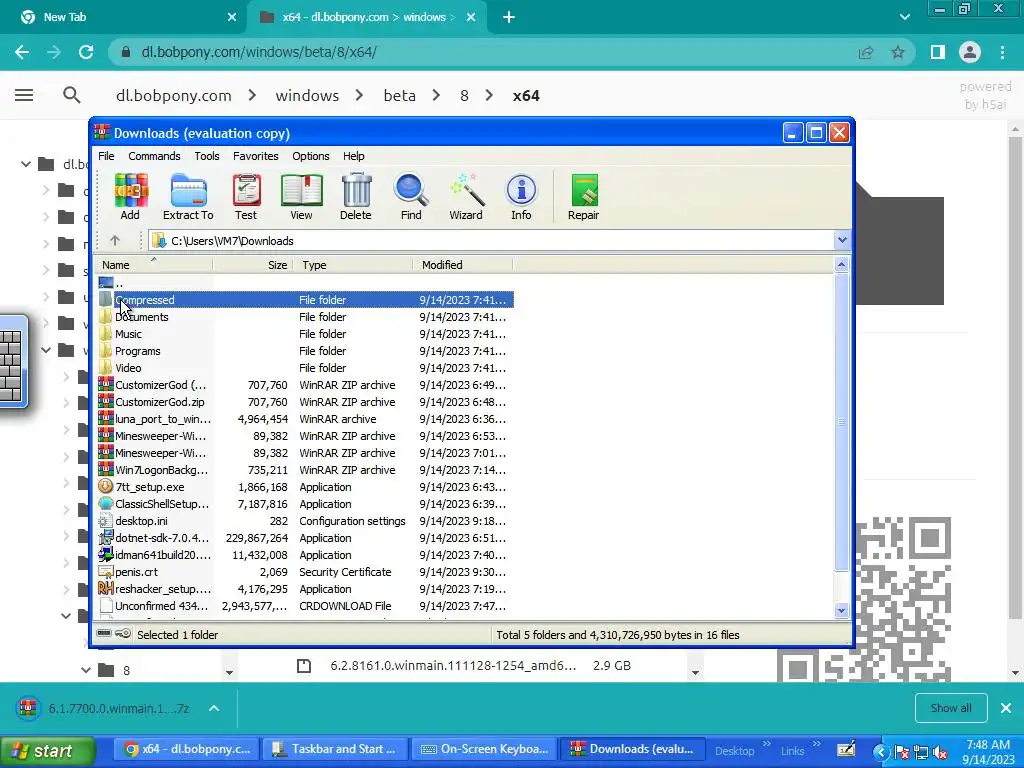This screenshot has width=1024, height=768.
Task: Select the reshacker_setup file row
Action: (x=304, y=588)
